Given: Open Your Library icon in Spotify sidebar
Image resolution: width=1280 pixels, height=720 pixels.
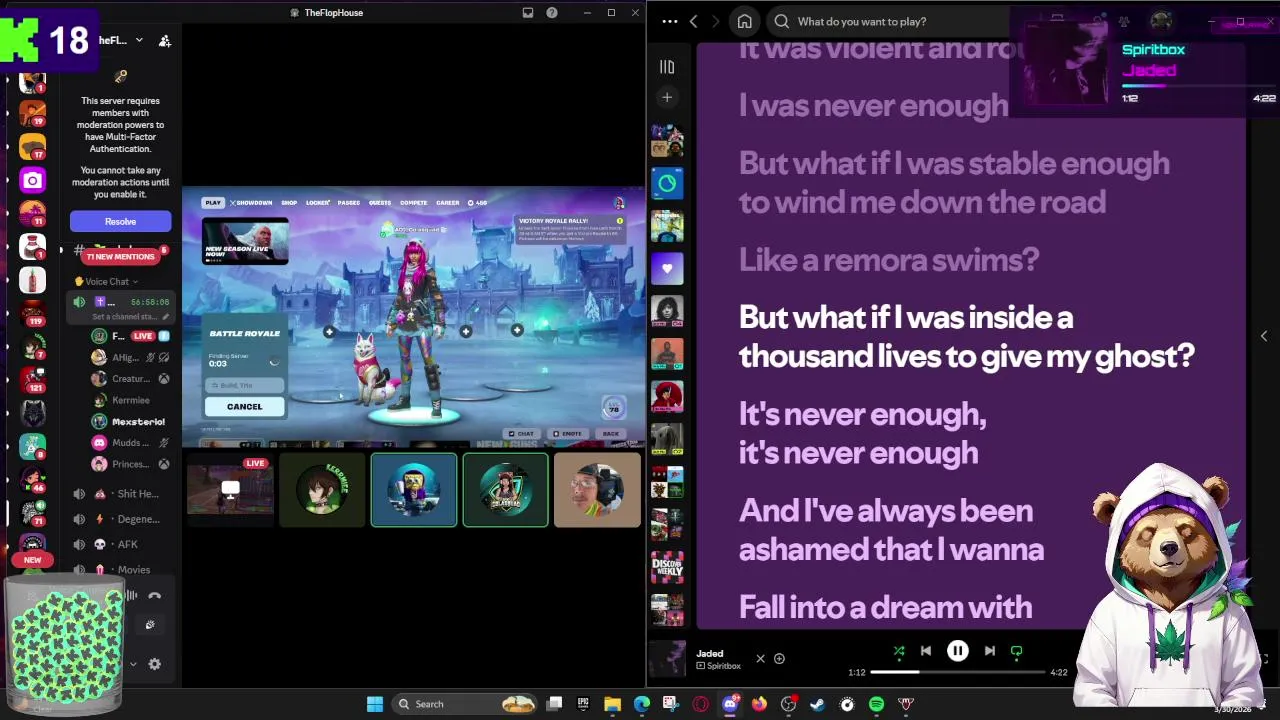Looking at the screenshot, I should coord(667,66).
